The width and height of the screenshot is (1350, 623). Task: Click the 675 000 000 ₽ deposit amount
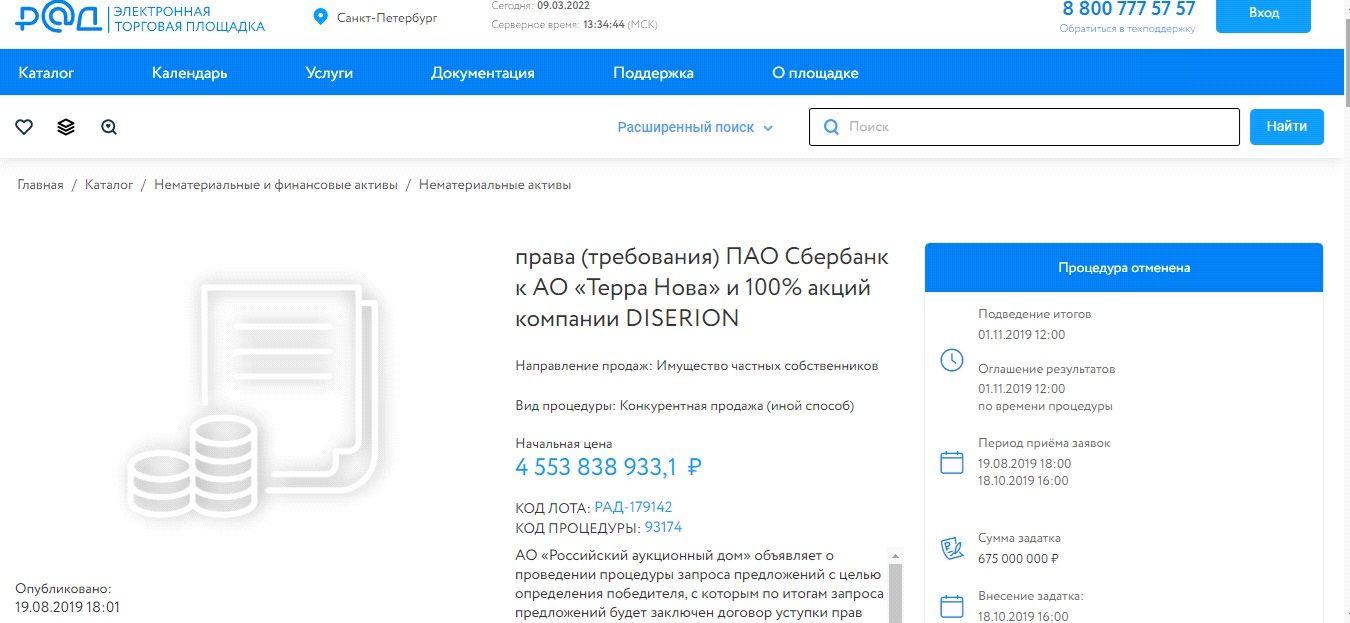tap(1018, 559)
